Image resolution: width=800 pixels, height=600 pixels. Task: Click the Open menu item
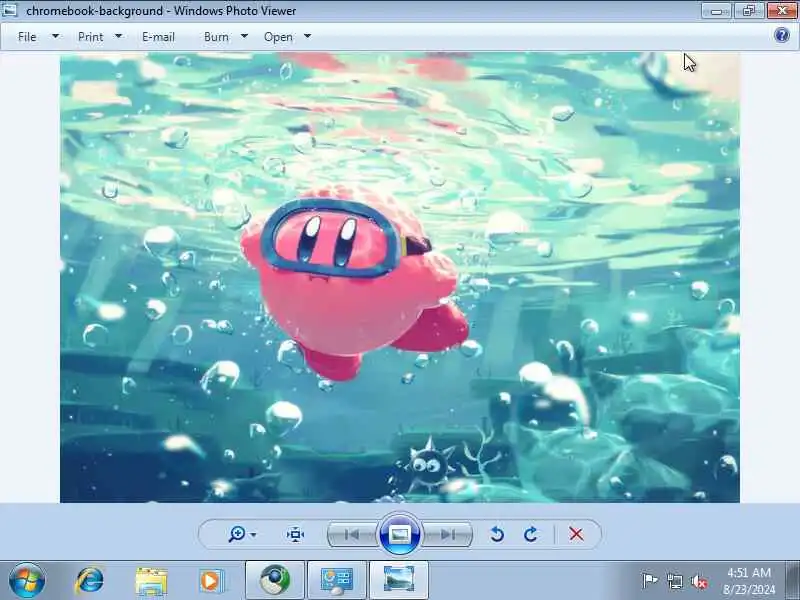(278, 37)
